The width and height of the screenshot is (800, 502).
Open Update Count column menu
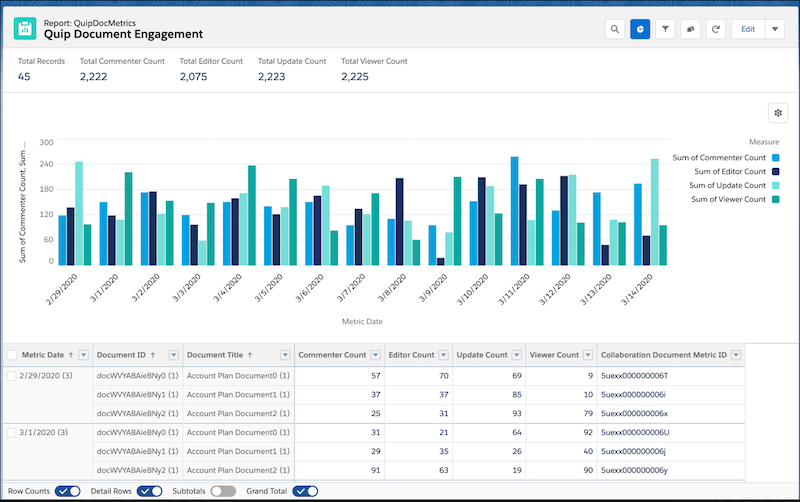click(x=517, y=355)
